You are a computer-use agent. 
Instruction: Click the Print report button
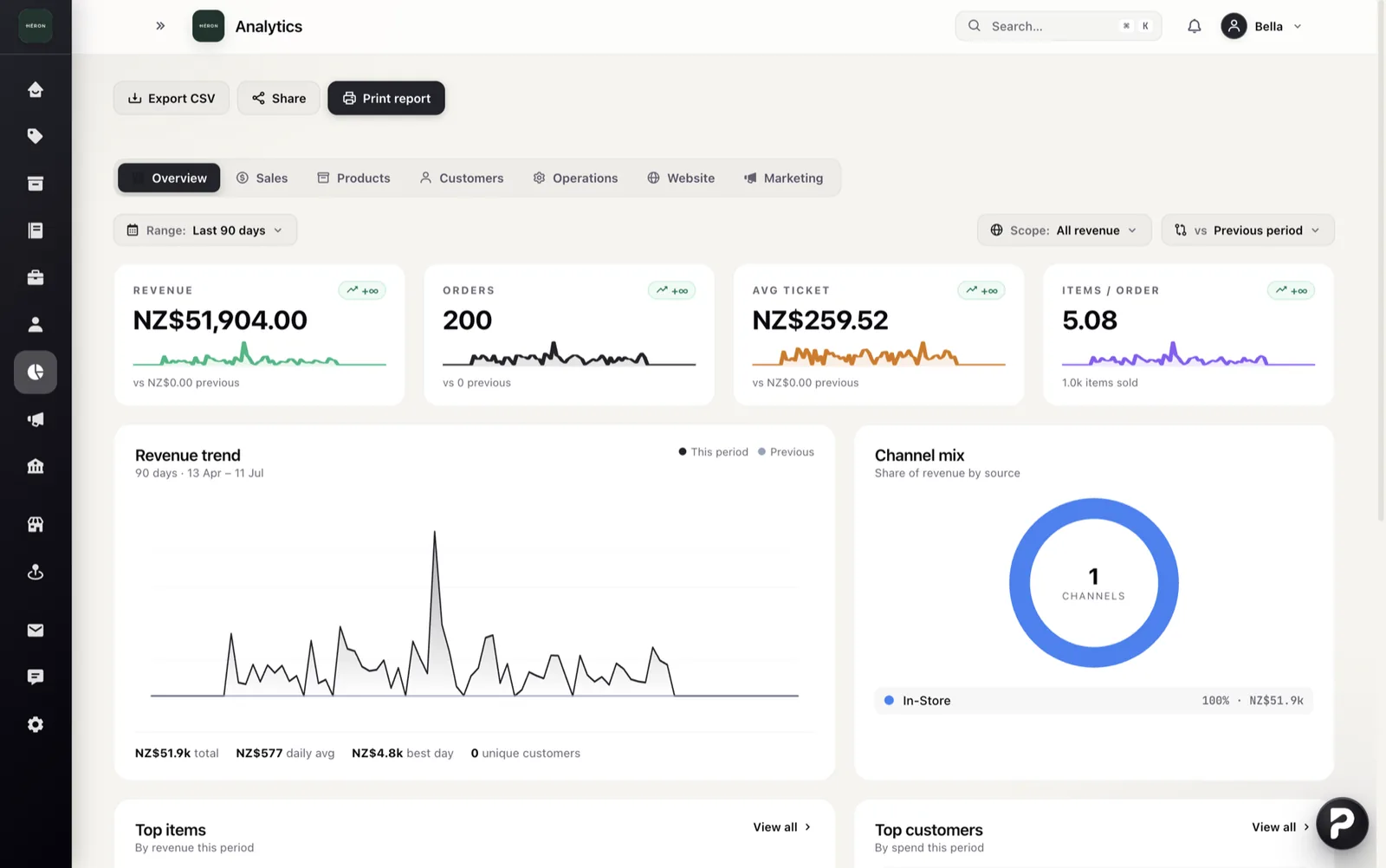tap(386, 98)
